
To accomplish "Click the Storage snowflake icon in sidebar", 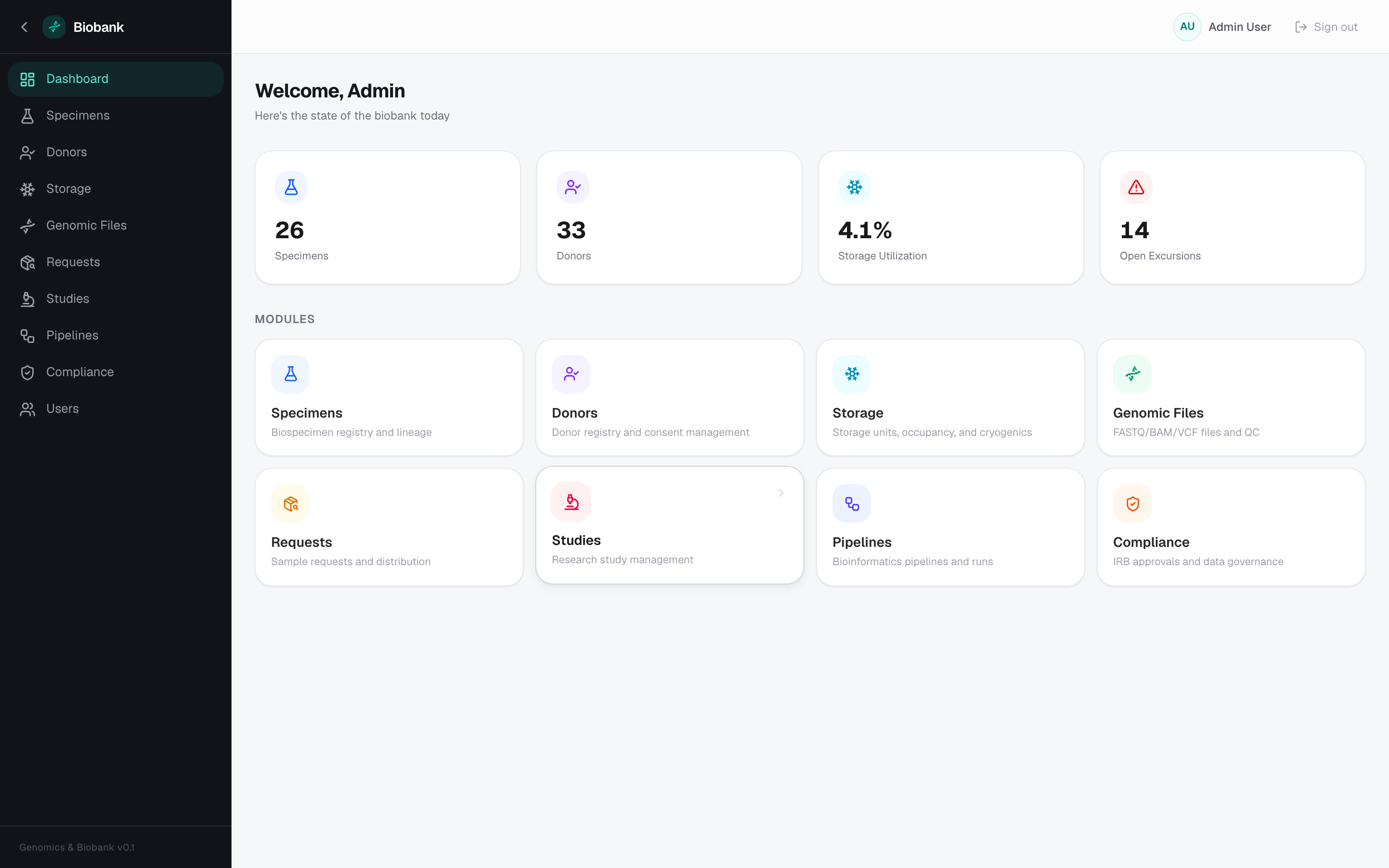I will pos(27,189).
